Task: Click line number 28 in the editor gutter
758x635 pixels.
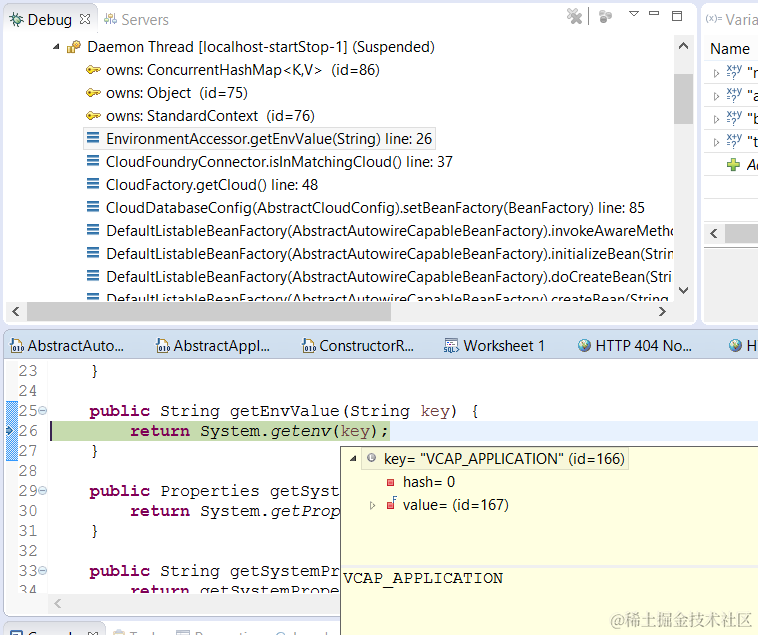Action: pos(28,471)
